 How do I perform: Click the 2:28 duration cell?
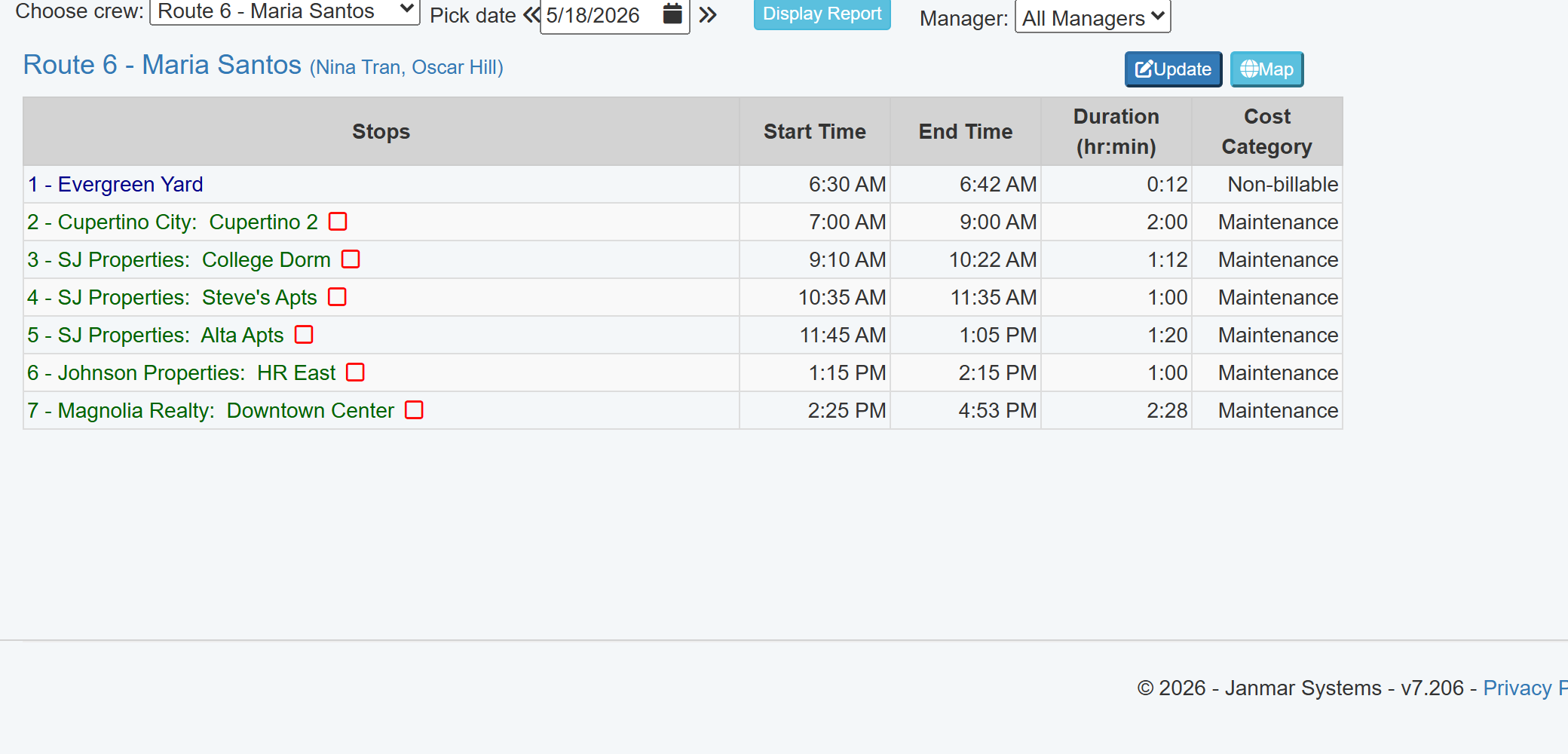(1116, 410)
